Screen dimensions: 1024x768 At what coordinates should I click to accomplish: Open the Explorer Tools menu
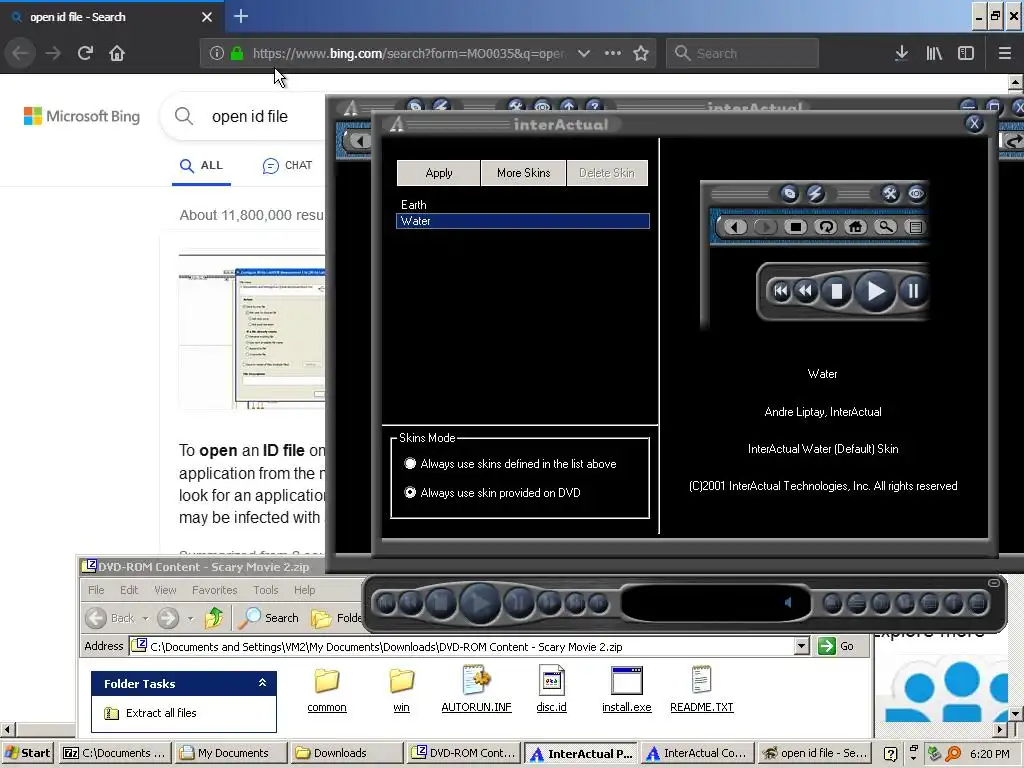(x=266, y=590)
